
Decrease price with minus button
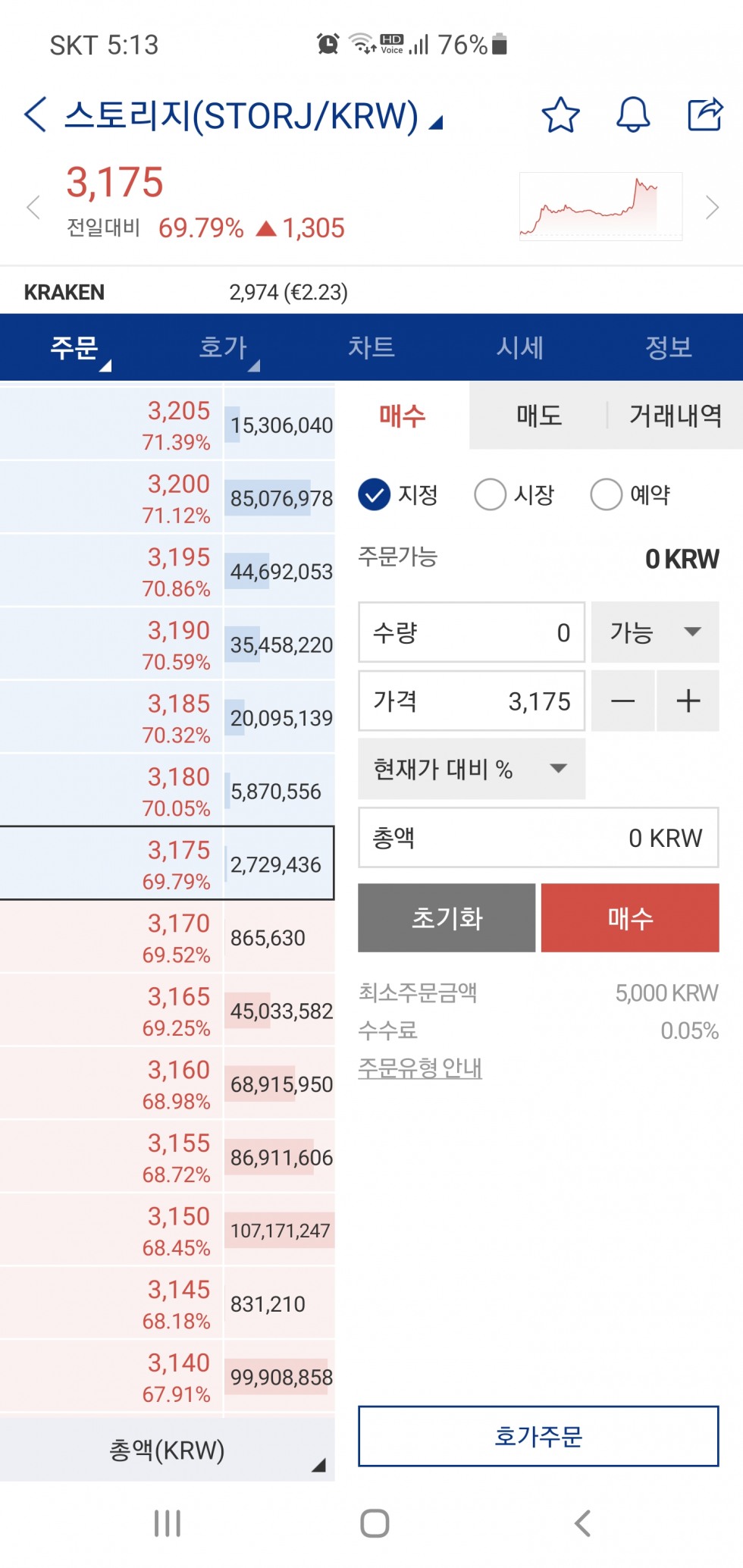pyautogui.click(x=622, y=701)
